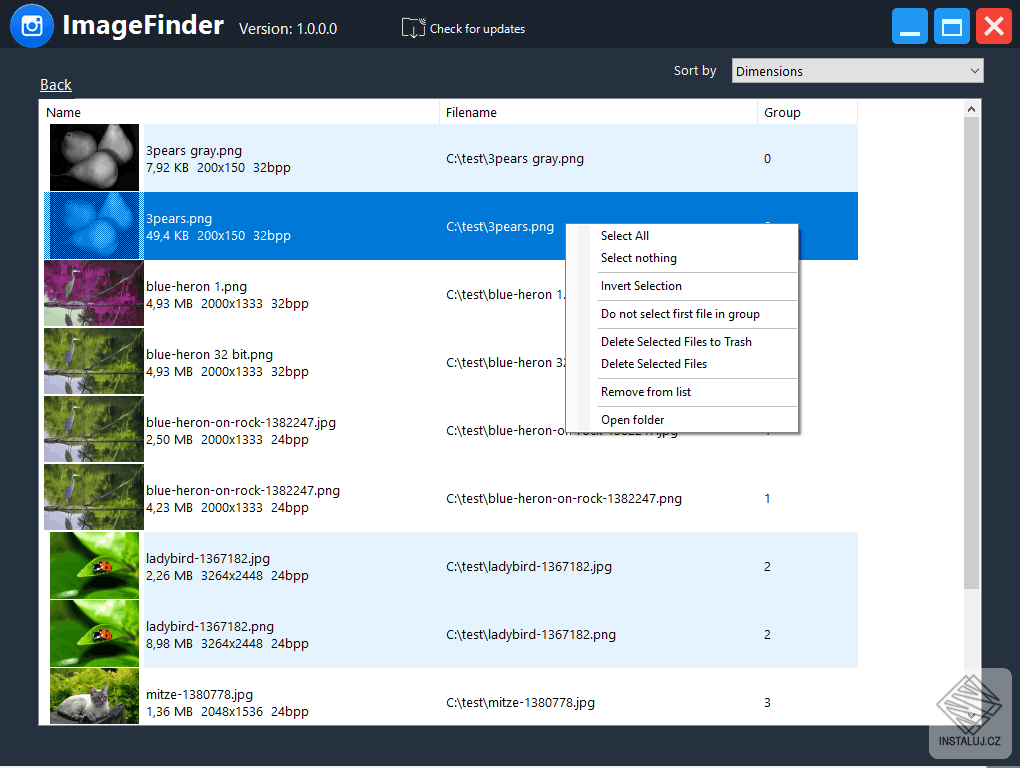Click the Check for updates download icon
Viewport: 1020px width, 768px height.
click(x=413, y=28)
